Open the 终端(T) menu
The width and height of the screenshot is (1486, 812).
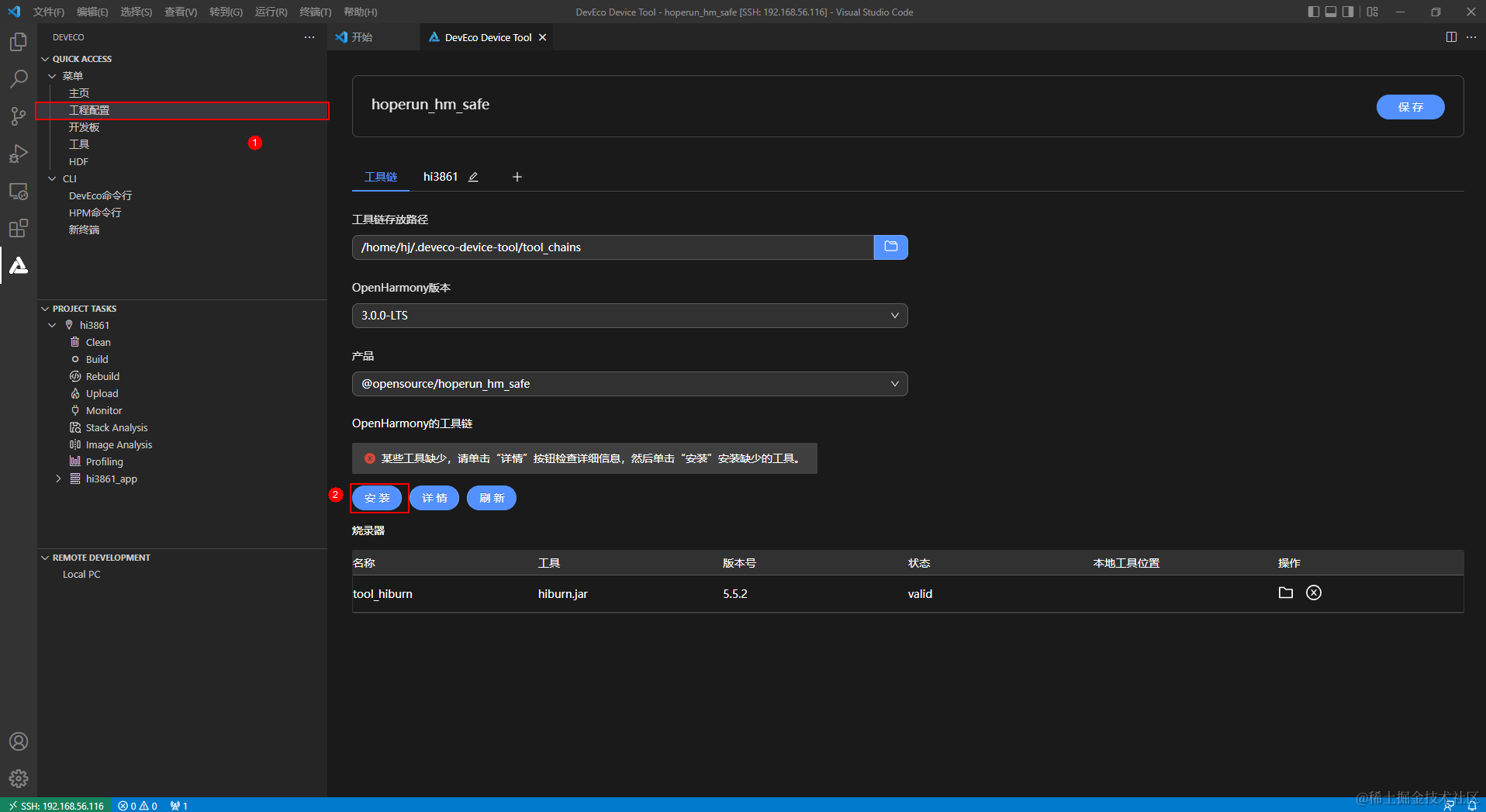click(316, 12)
